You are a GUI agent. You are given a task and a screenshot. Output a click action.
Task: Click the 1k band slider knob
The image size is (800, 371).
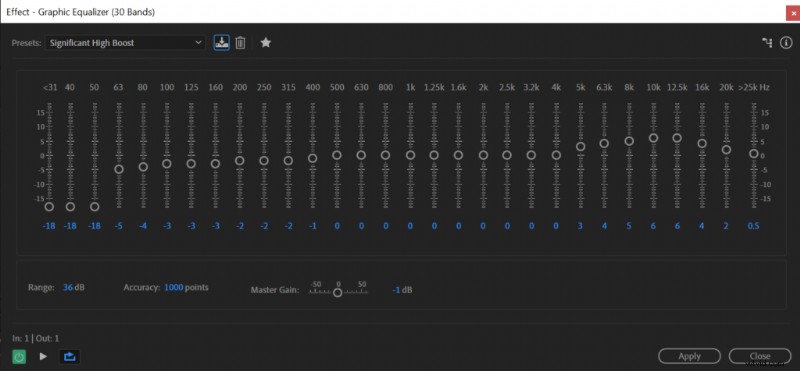point(410,155)
